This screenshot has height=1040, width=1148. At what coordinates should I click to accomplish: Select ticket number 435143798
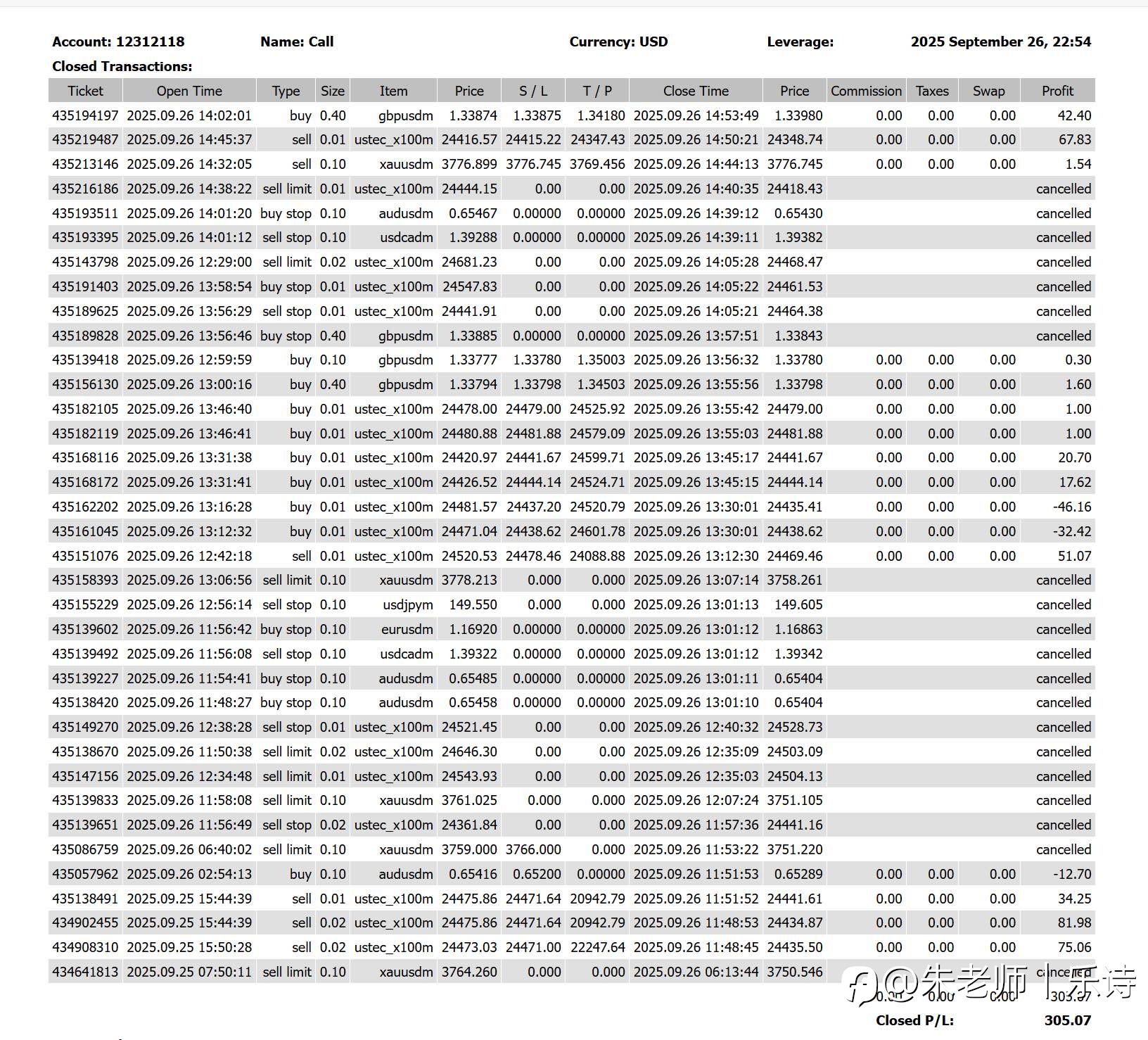pyautogui.click(x=85, y=262)
